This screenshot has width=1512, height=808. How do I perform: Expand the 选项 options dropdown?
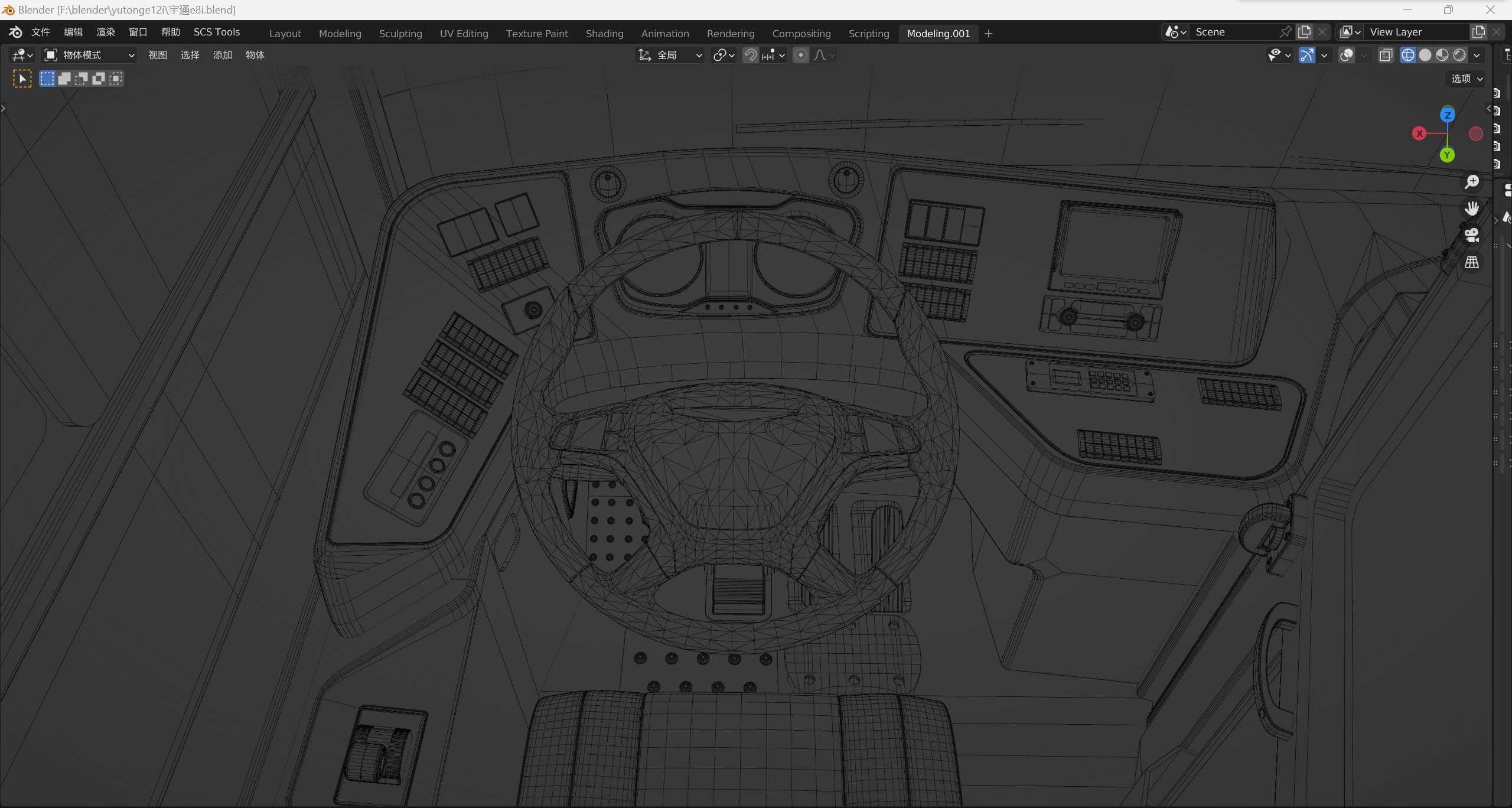1467,79
